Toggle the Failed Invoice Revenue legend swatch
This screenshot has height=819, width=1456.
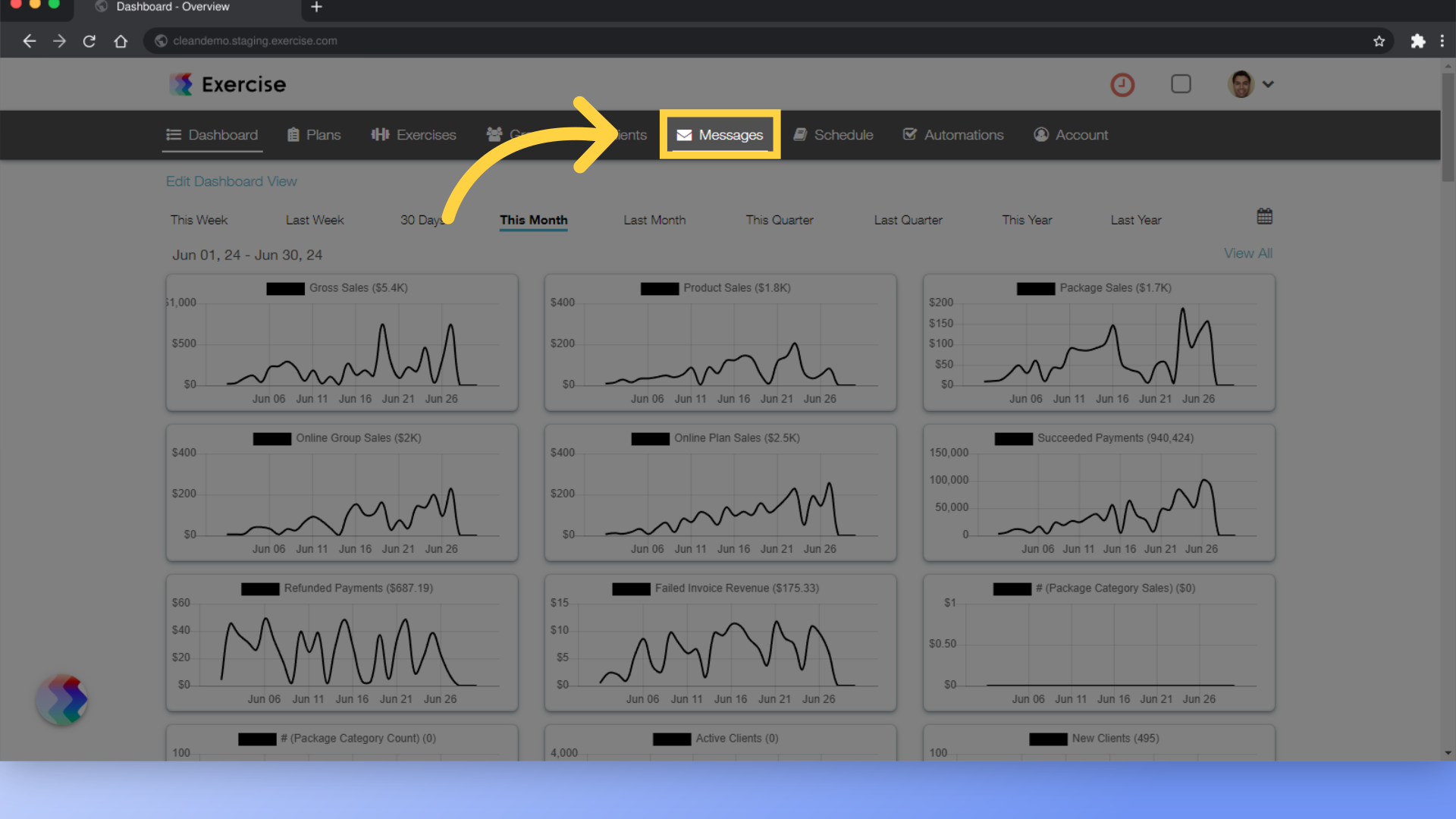click(x=631, y=588)
